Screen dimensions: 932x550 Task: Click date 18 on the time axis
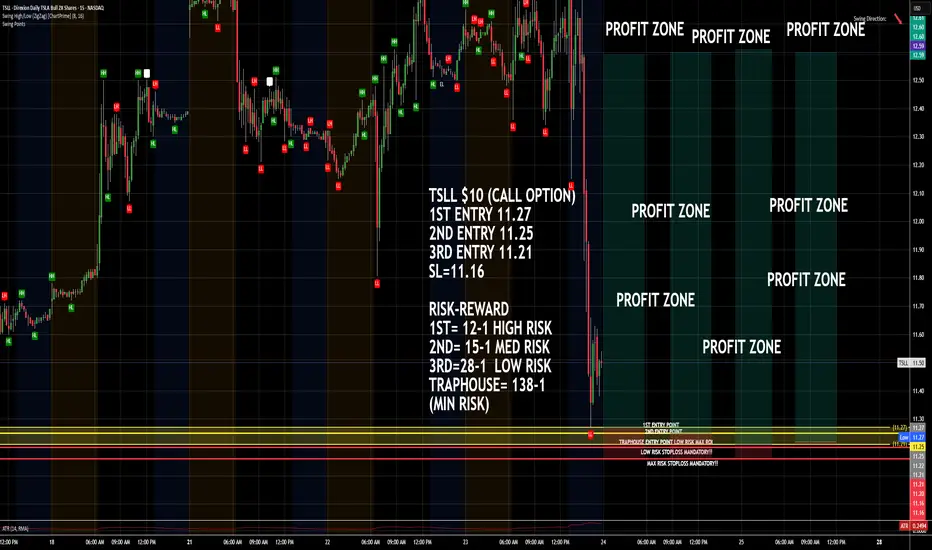(52, 542)
